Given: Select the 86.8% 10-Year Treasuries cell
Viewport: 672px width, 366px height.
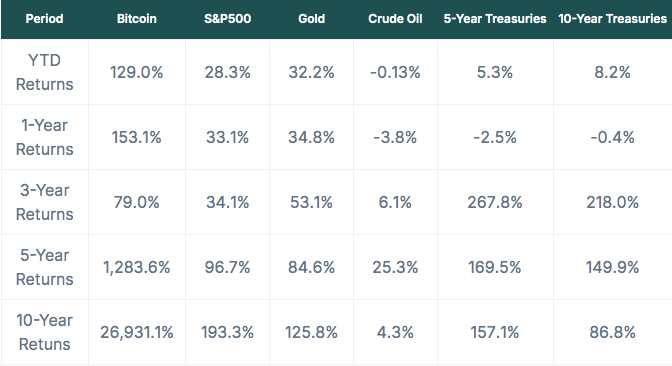Looking at the screenshot, I should tap(613, 333).
